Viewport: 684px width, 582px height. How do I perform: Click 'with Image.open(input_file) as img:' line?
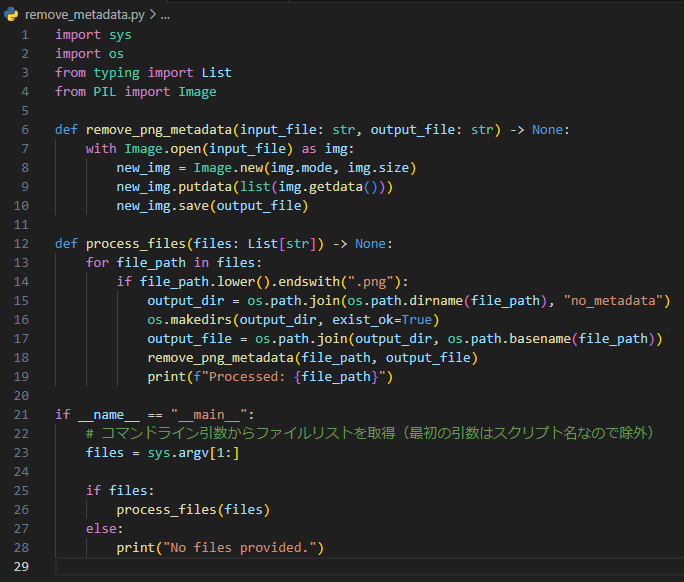220,149
